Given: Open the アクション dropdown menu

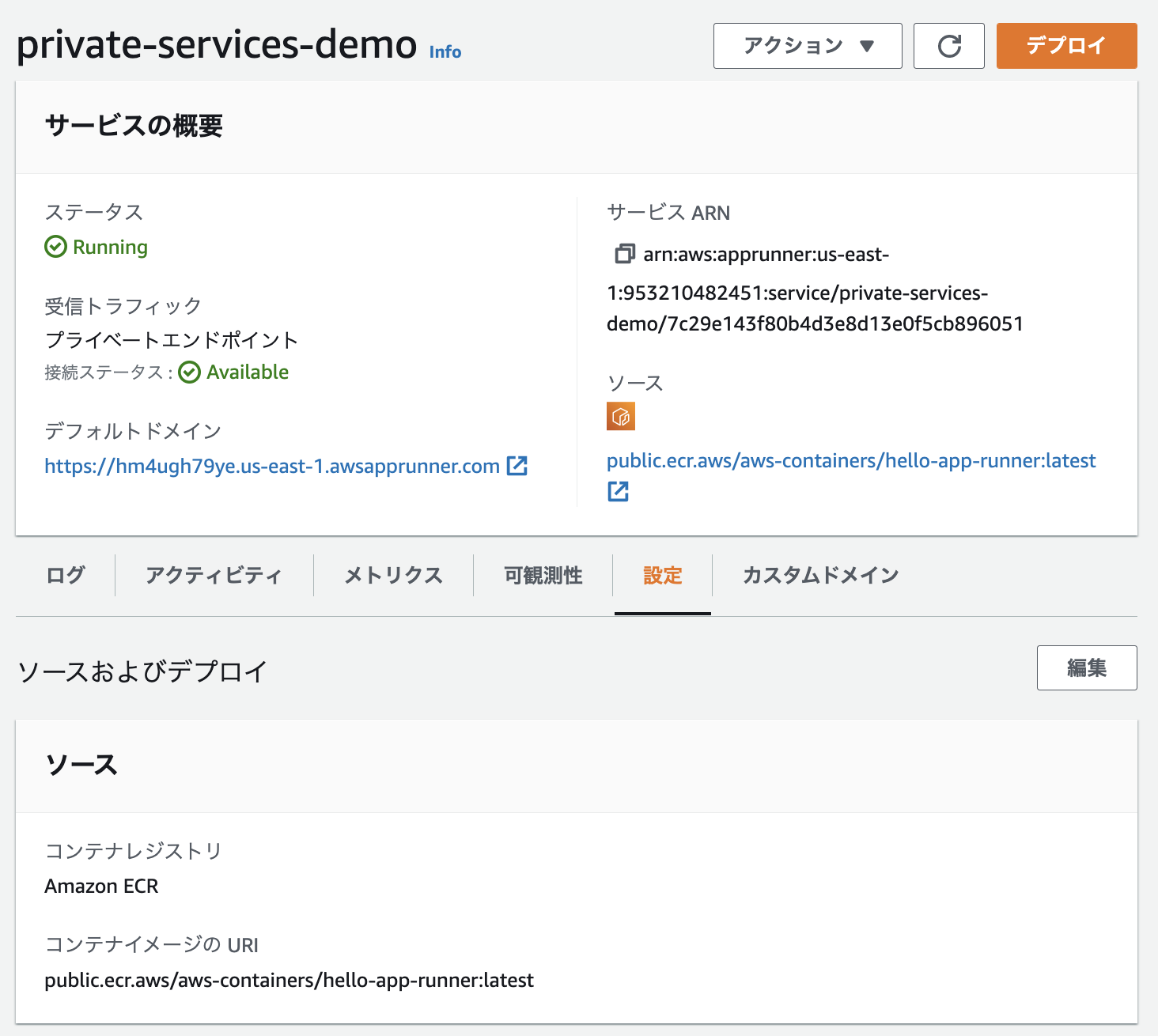Looking at the screenshot, I should (808, 46).
